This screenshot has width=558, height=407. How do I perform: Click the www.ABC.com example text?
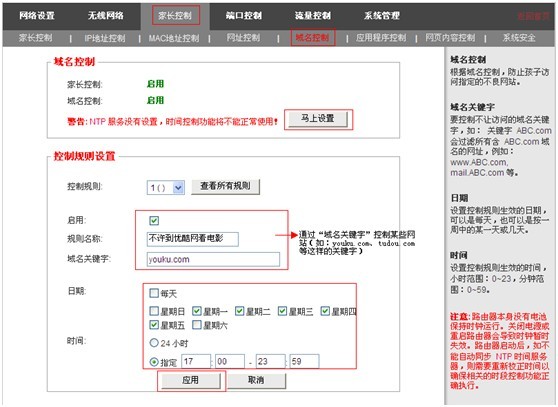coord(479,163)
